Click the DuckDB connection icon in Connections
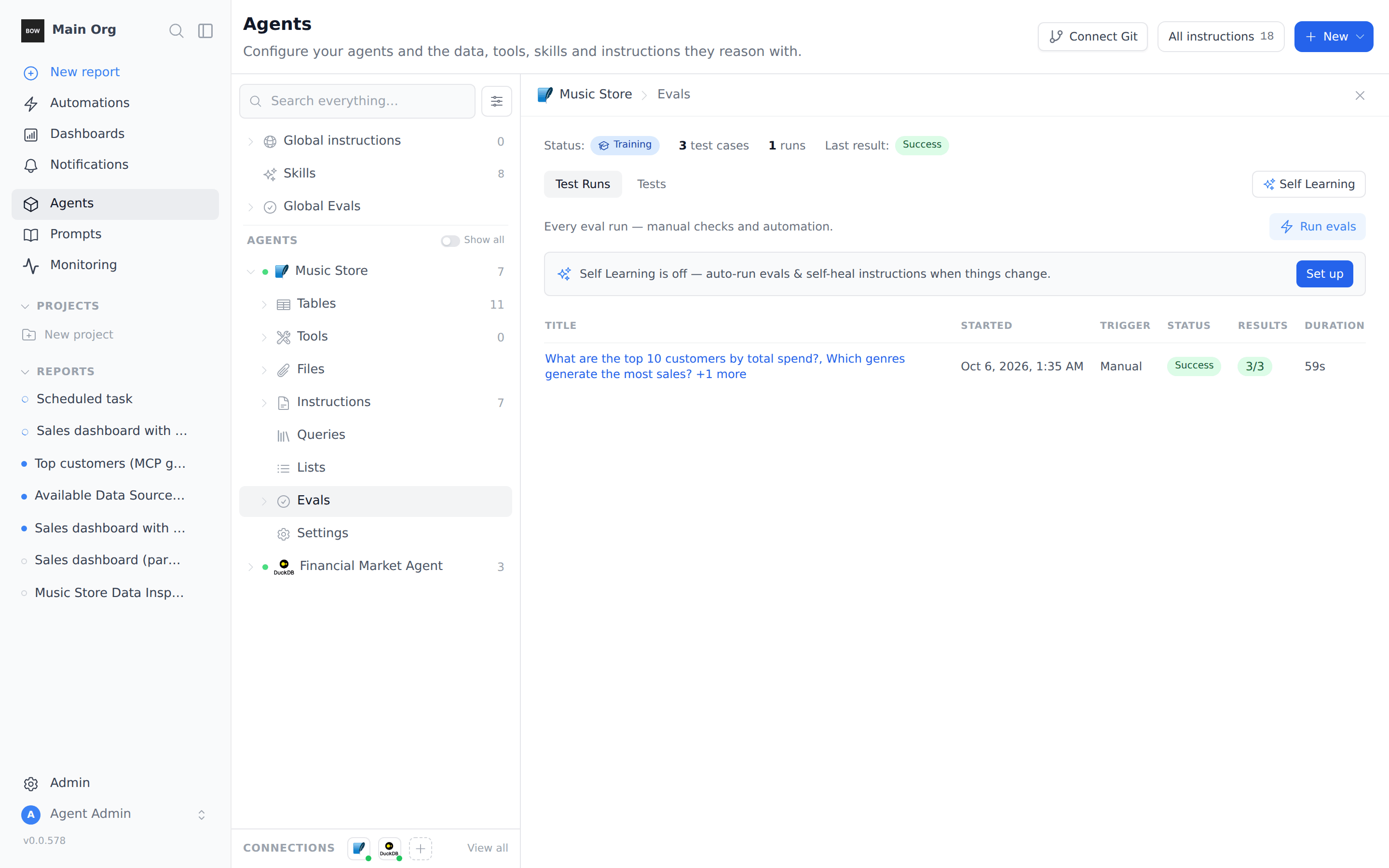Image resolution: width=1389 pixels, height=868 pixels. click(389, 848)
